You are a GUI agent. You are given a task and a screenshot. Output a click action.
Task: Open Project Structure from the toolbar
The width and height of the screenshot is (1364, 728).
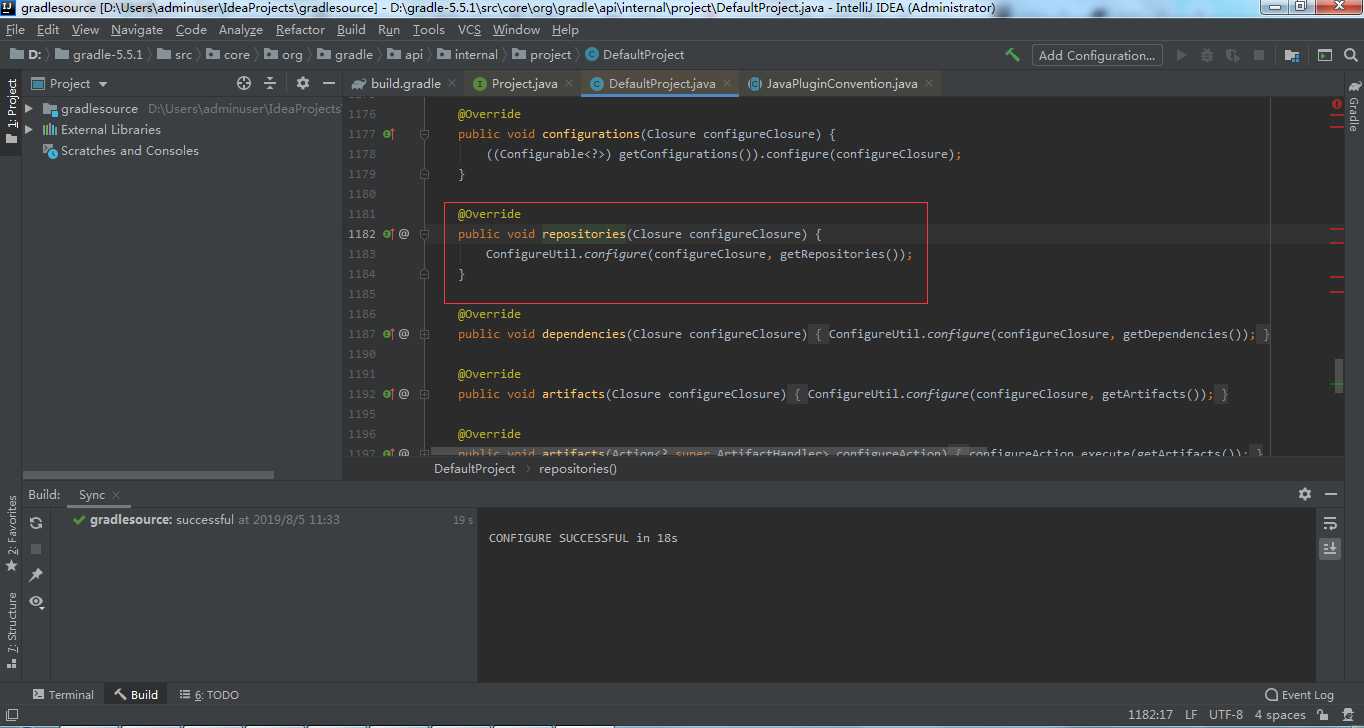(x=1292, y=55)
